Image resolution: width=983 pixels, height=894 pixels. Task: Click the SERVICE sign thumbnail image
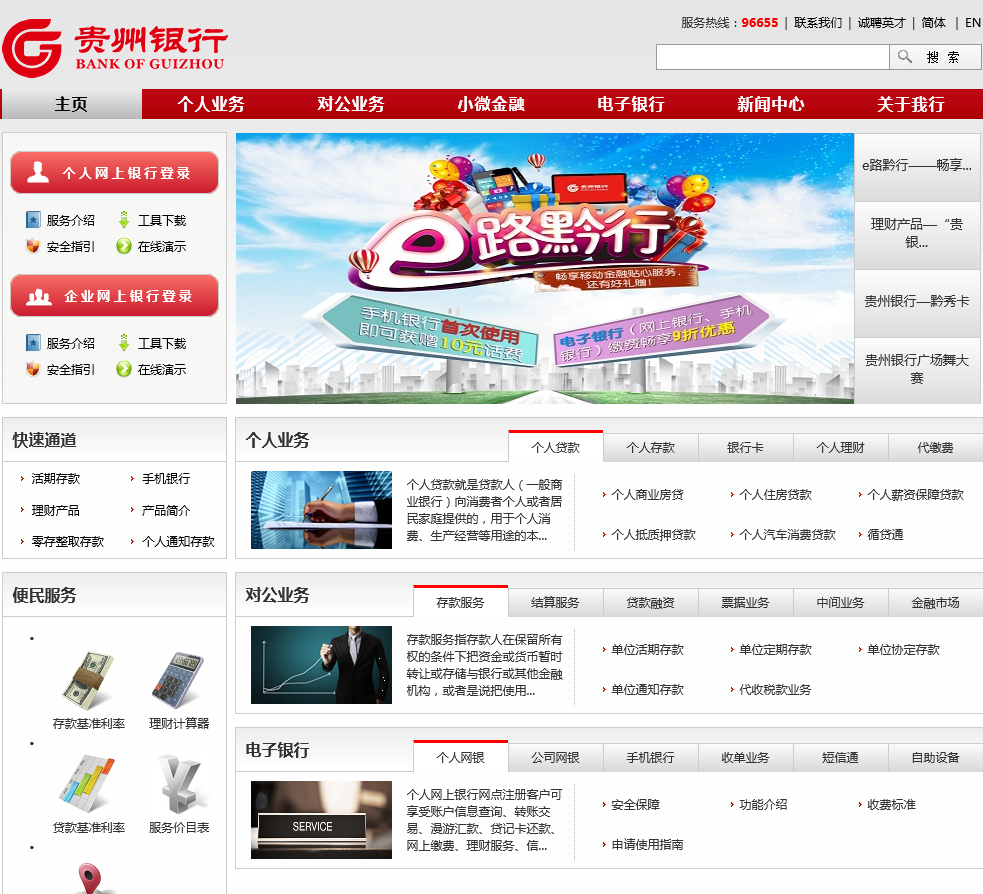pos(322,820)
